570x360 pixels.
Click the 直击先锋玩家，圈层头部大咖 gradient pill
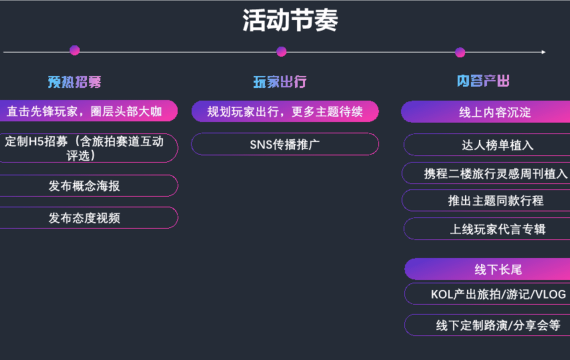(x=88, y=111)
